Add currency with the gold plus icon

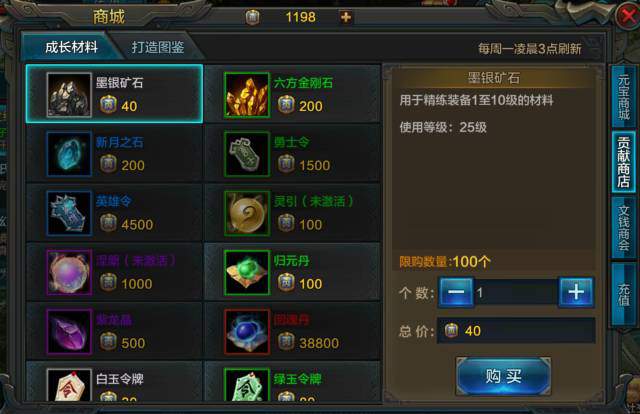click(346, 17)
